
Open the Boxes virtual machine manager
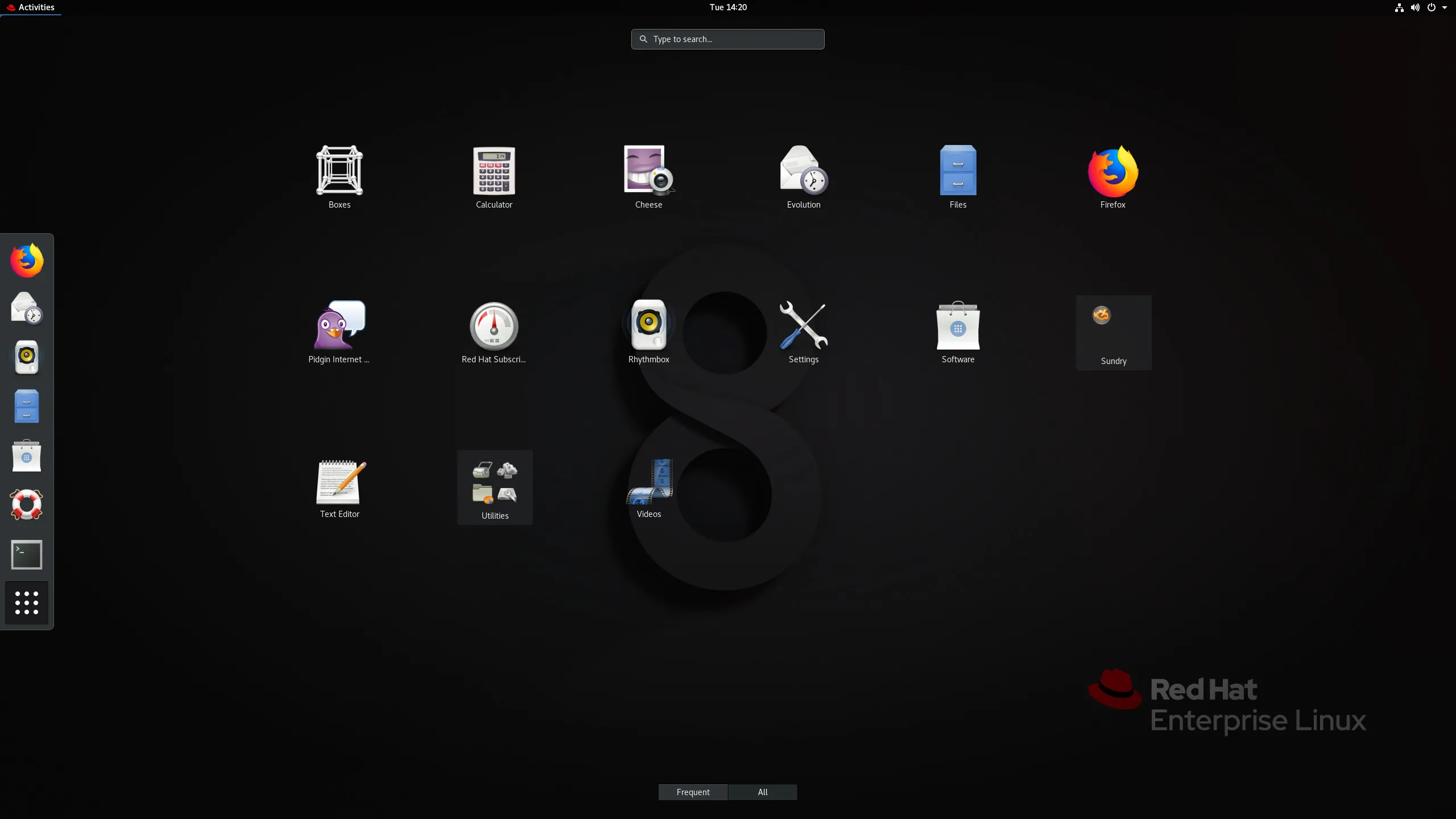point(339,170)
